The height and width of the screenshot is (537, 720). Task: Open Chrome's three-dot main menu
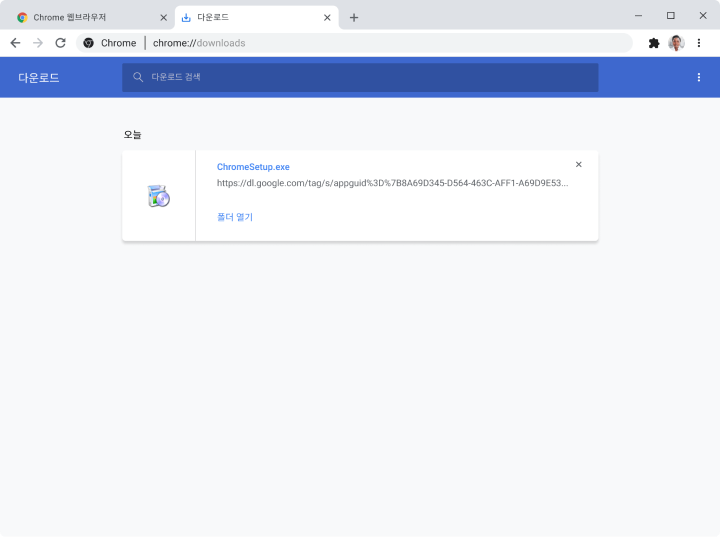point(699,43)
